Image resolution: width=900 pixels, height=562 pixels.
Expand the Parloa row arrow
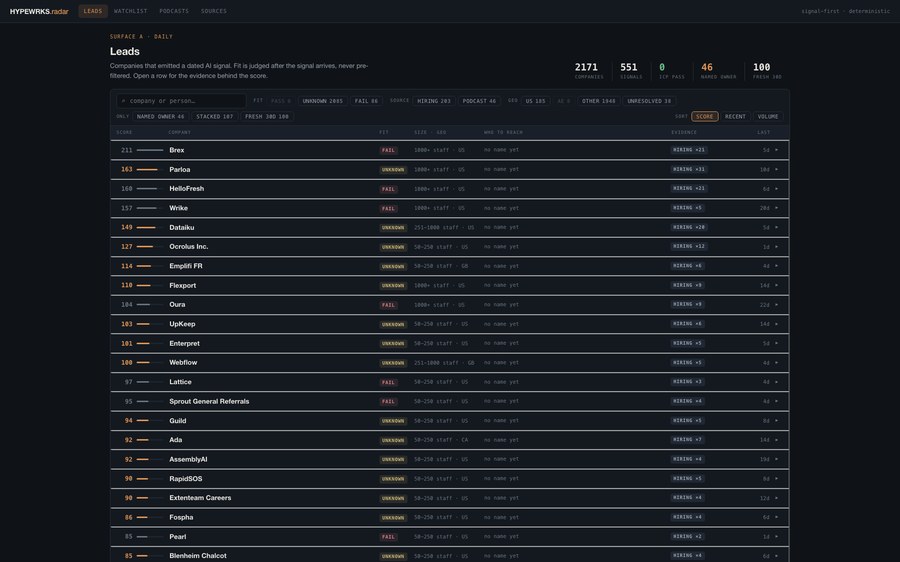[777, 169]
